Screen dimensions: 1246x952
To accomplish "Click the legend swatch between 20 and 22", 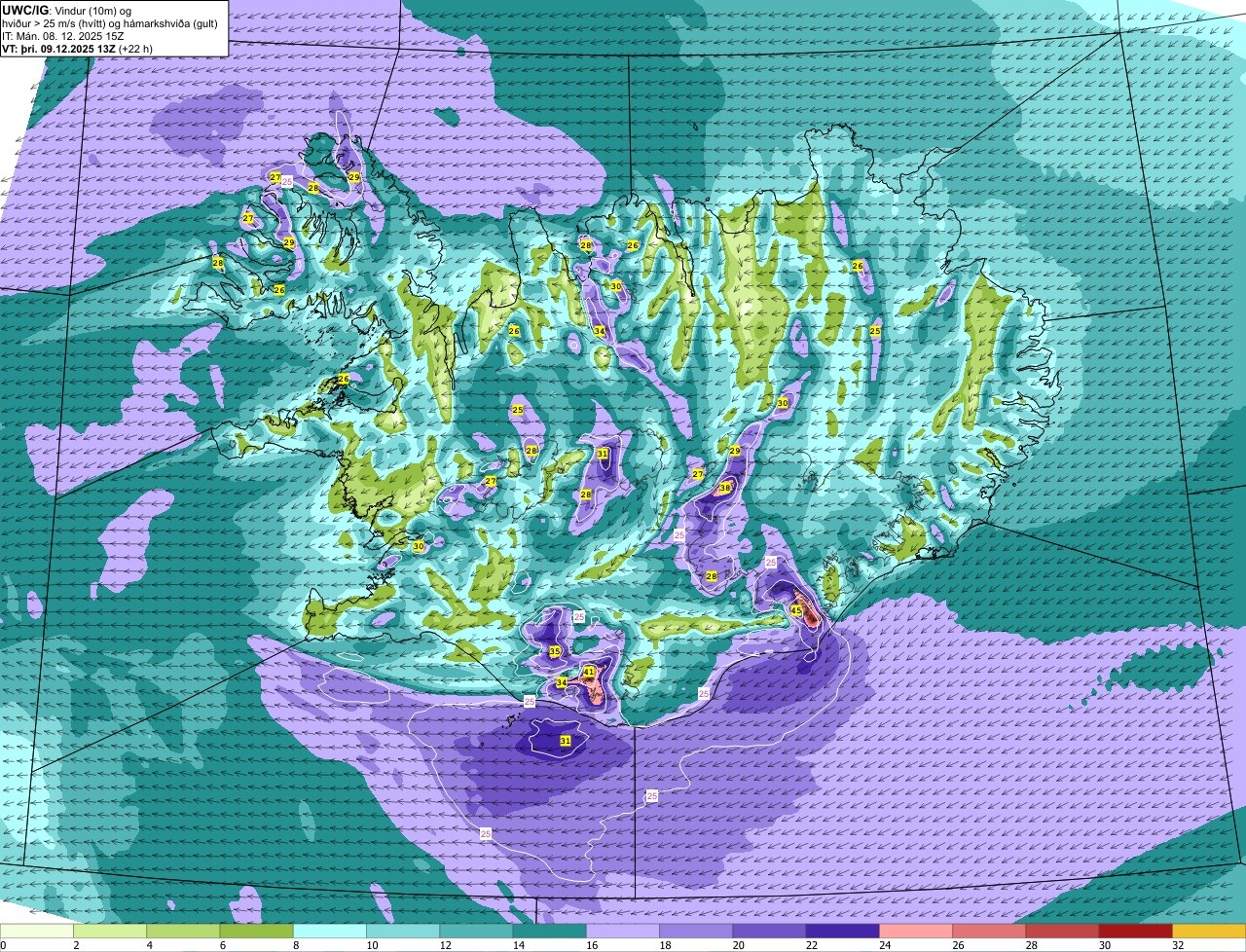I will (769, 932).
